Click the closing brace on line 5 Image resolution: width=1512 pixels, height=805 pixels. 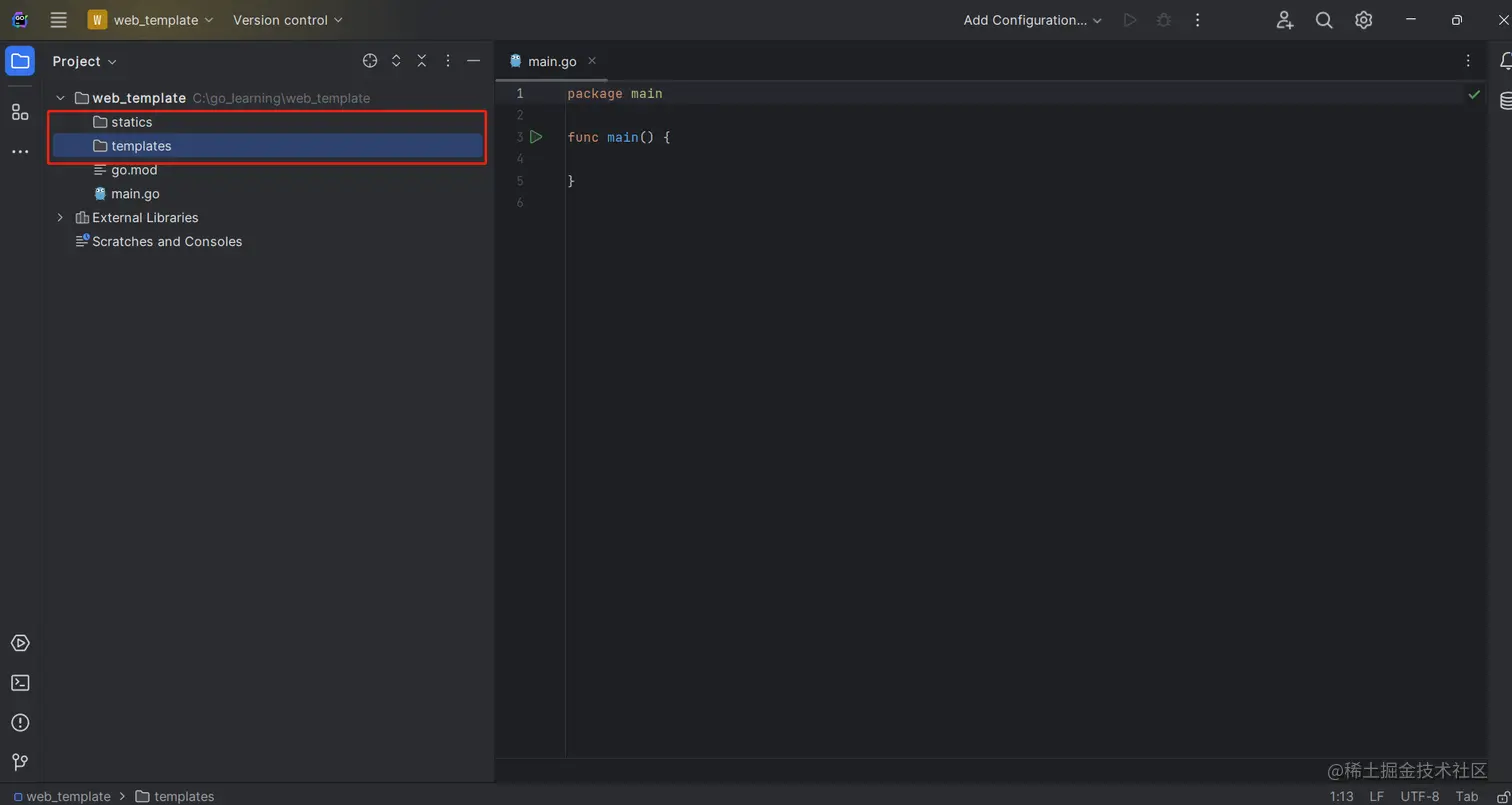pos(571,181)
